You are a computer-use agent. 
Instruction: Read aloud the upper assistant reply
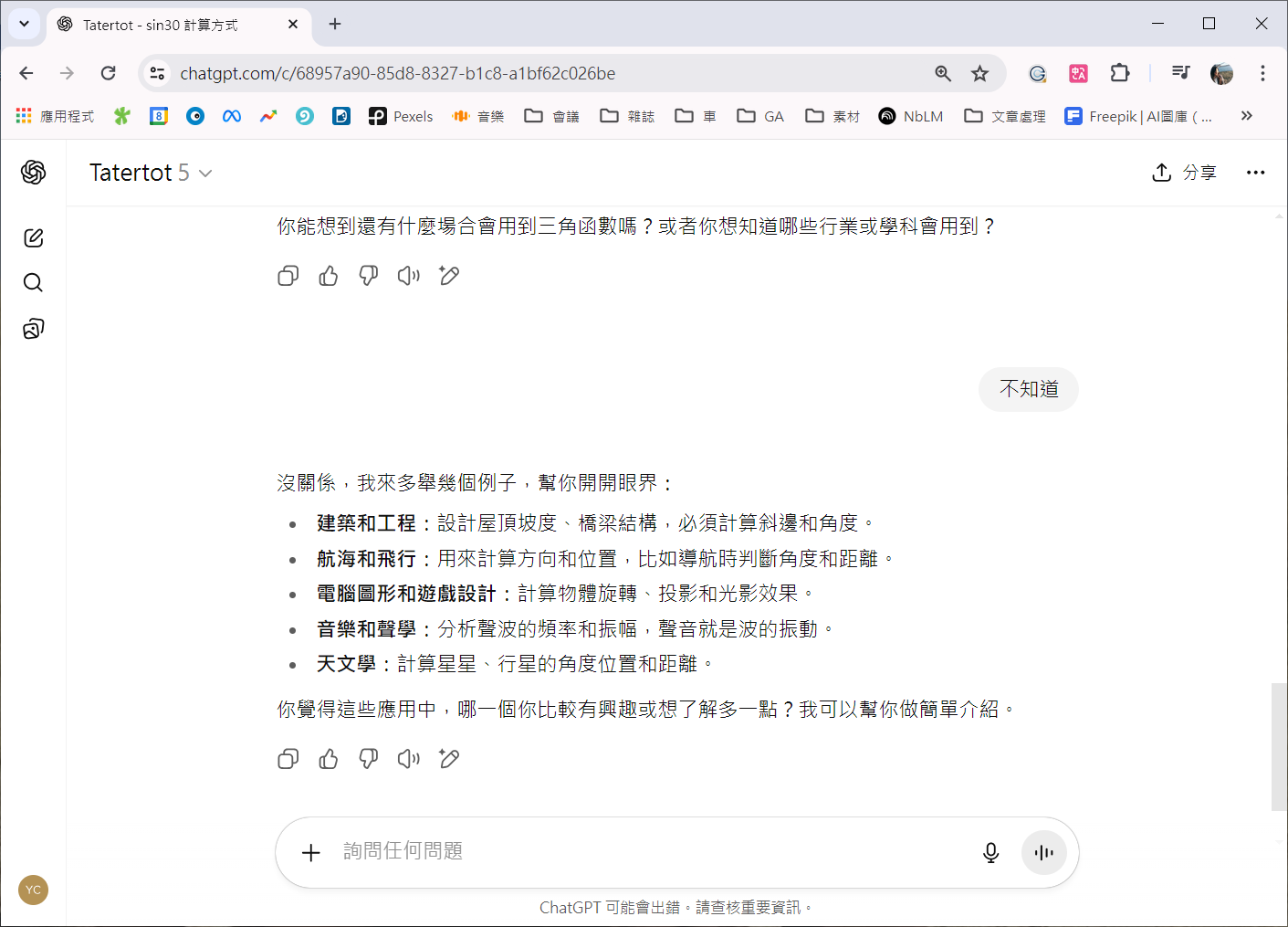click(409, 276)
